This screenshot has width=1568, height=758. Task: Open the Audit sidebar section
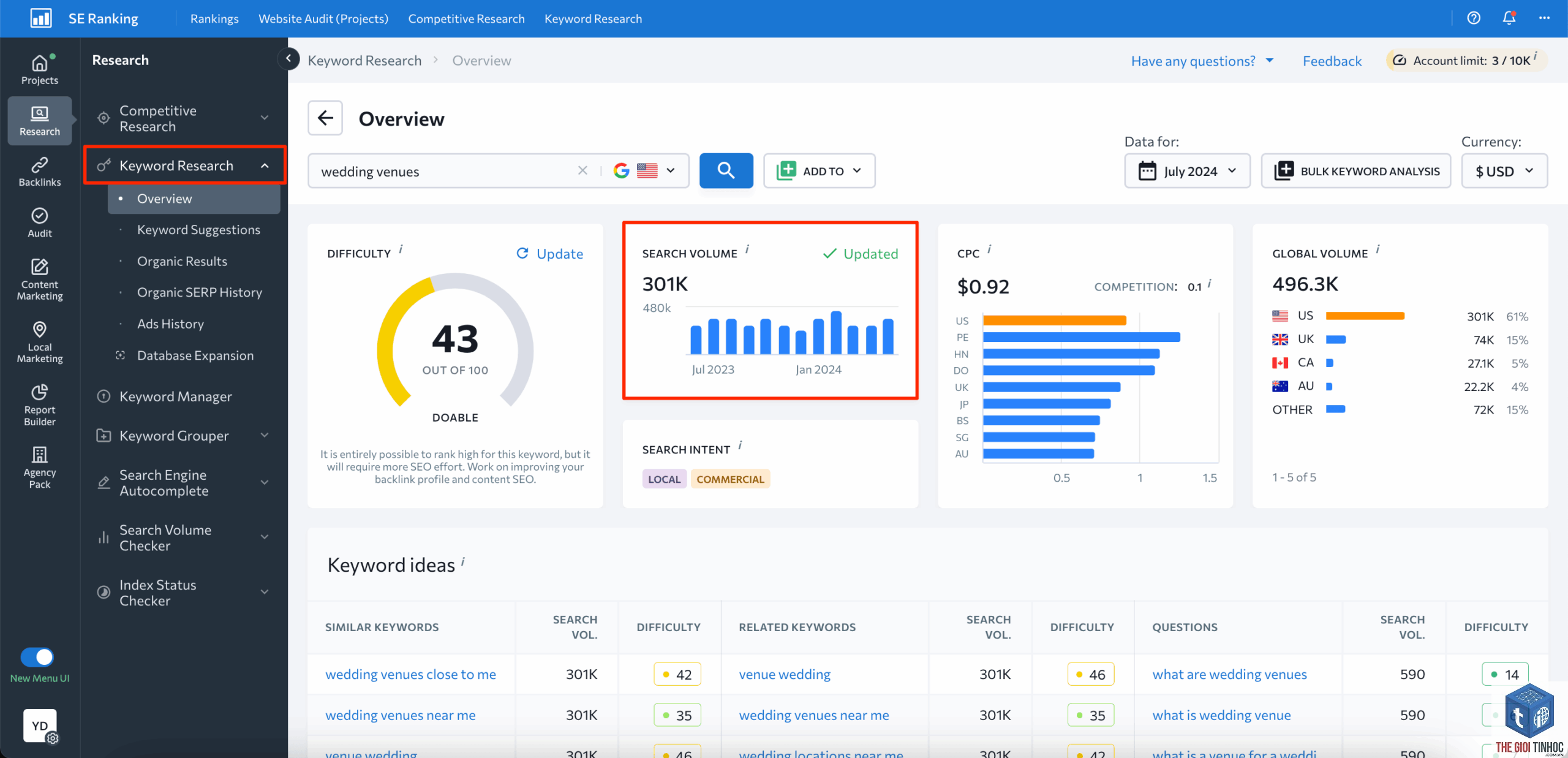(40, 223)
